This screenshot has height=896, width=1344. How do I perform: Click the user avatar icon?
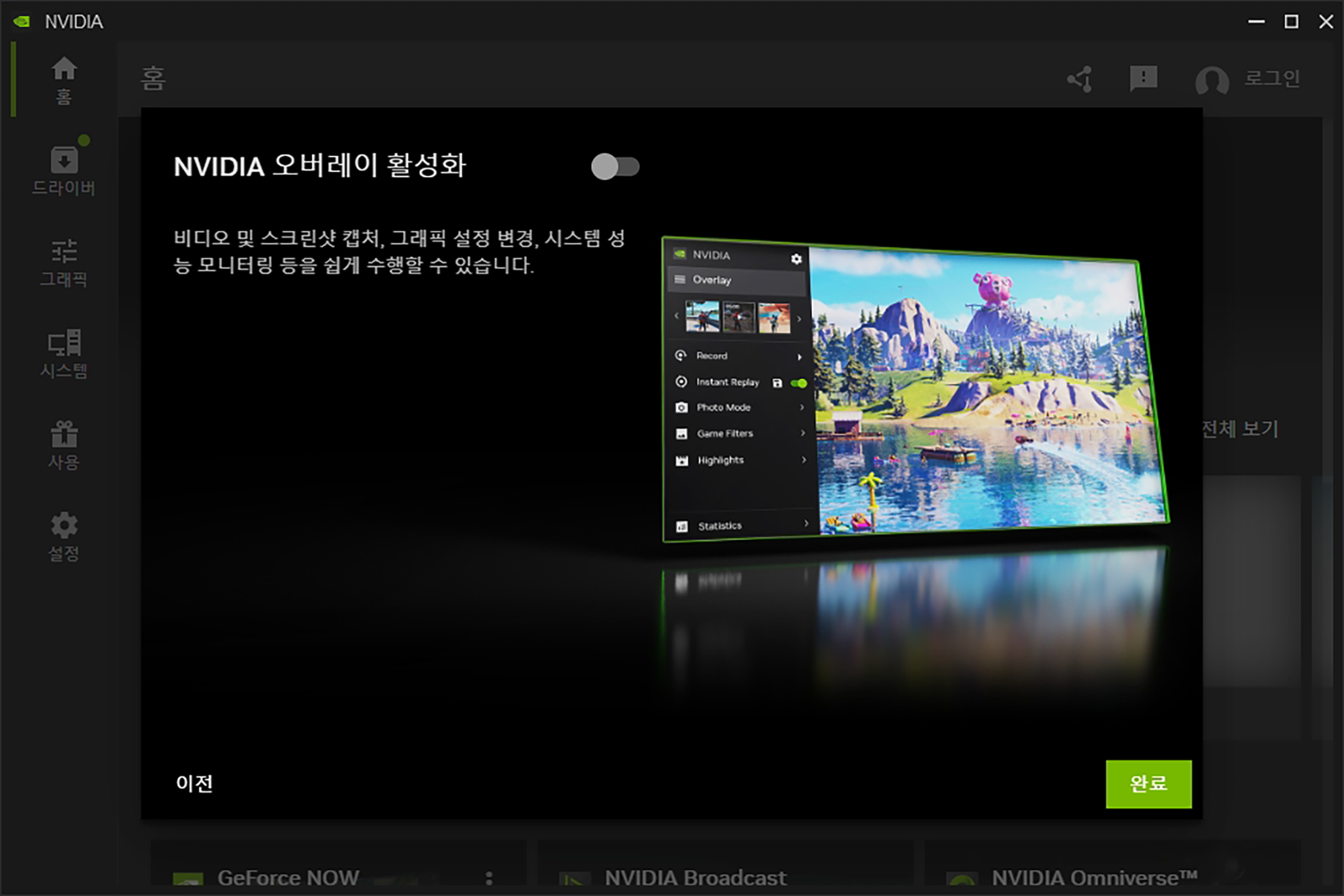coord(1211,80)
